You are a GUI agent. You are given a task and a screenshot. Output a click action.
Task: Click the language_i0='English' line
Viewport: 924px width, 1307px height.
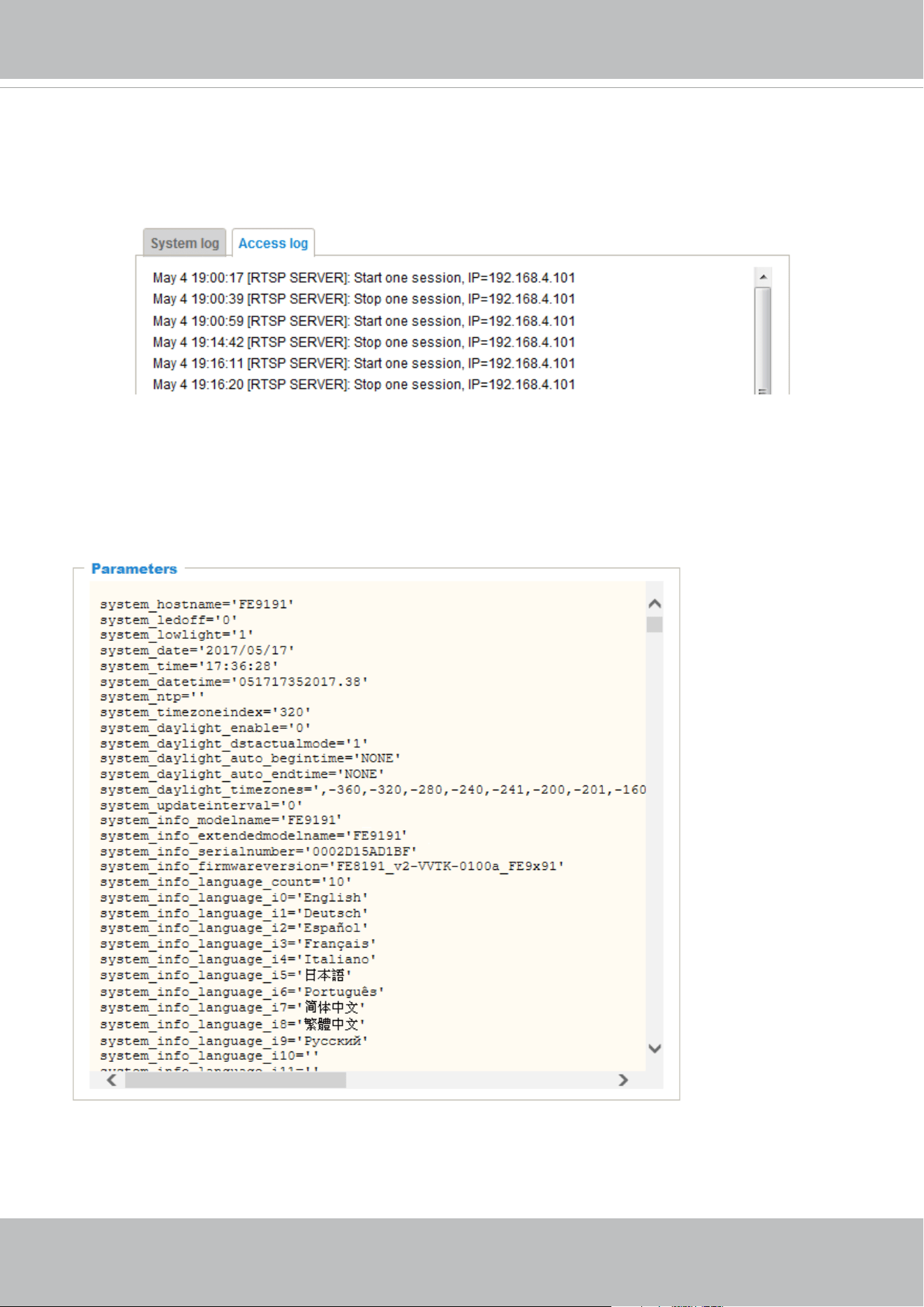coord(234,898)
